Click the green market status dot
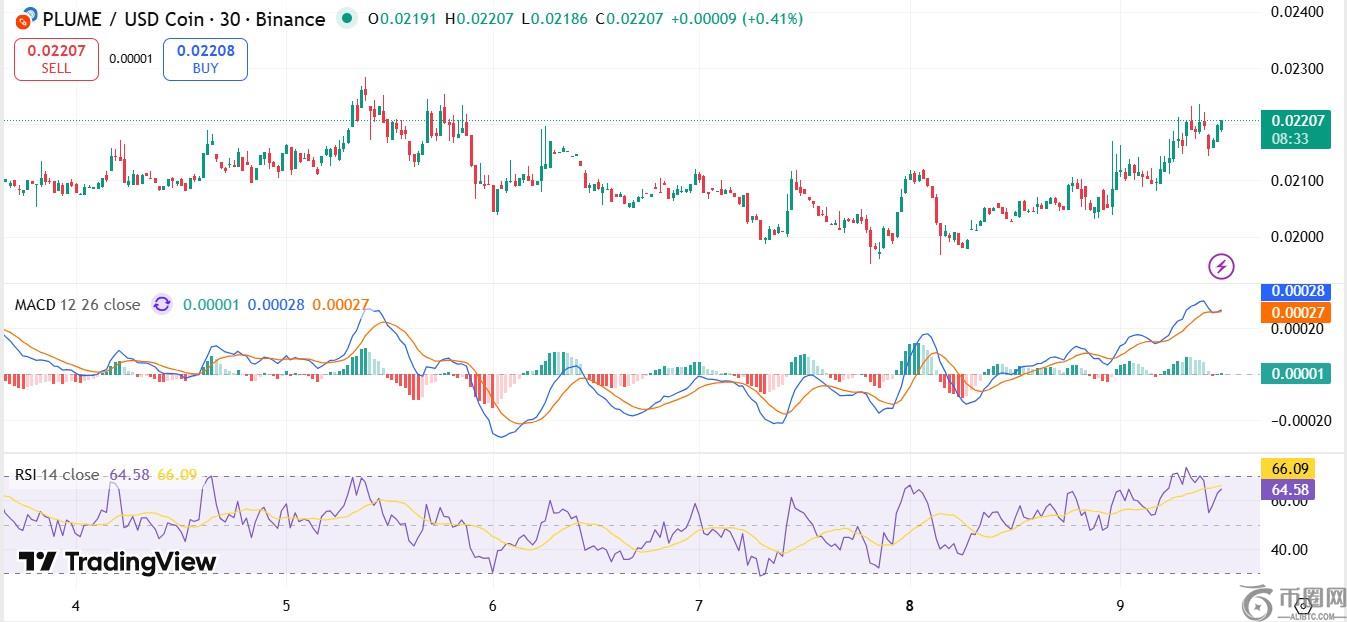1347x622 pixels. click(x=346, y=18)
